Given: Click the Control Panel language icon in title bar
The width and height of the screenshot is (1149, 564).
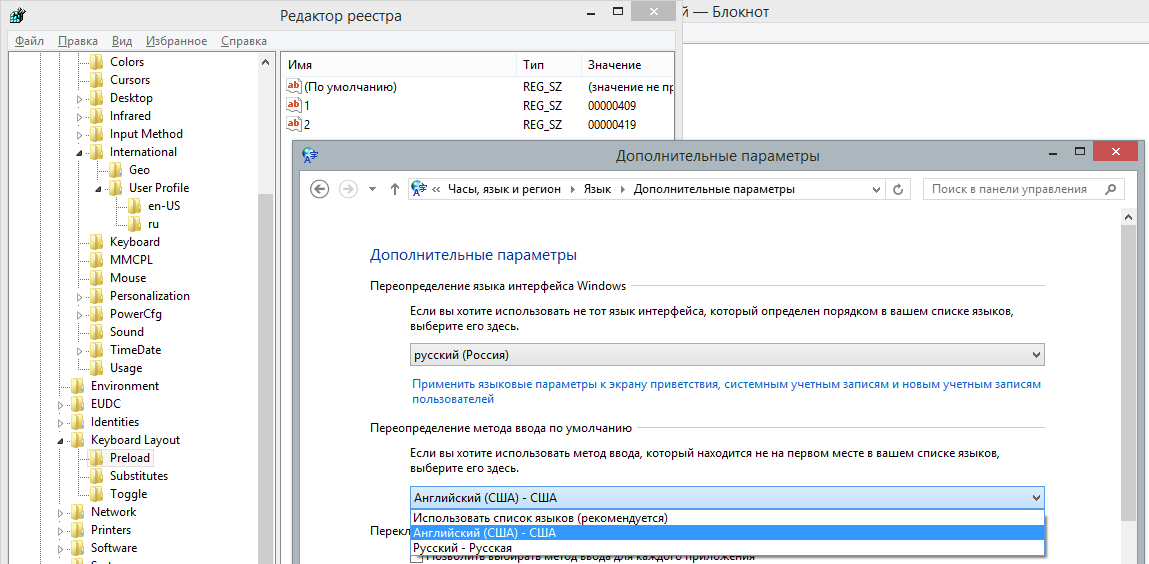Looking at the screenshot, I should pos(311,155).
